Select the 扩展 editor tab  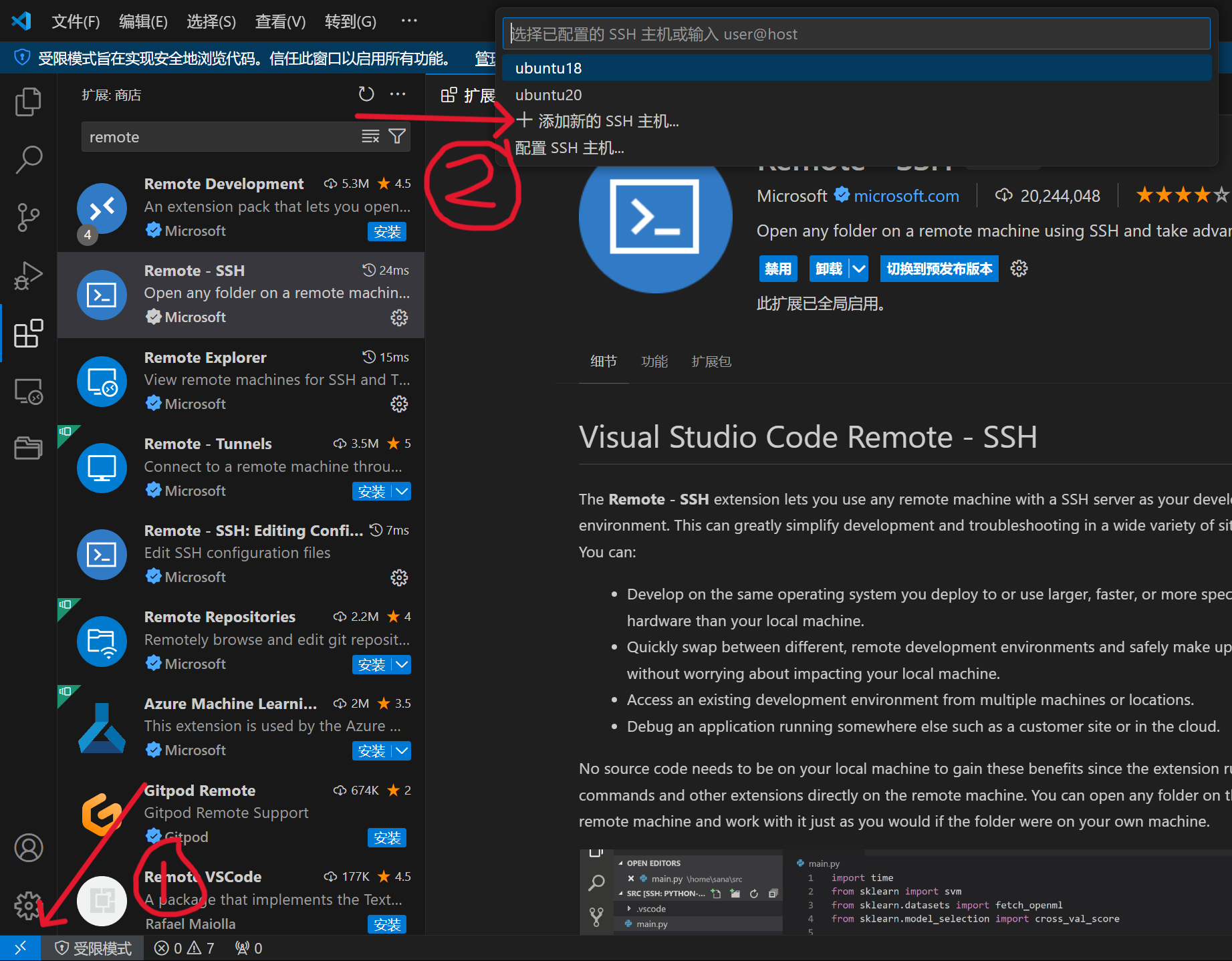[468, 96]
